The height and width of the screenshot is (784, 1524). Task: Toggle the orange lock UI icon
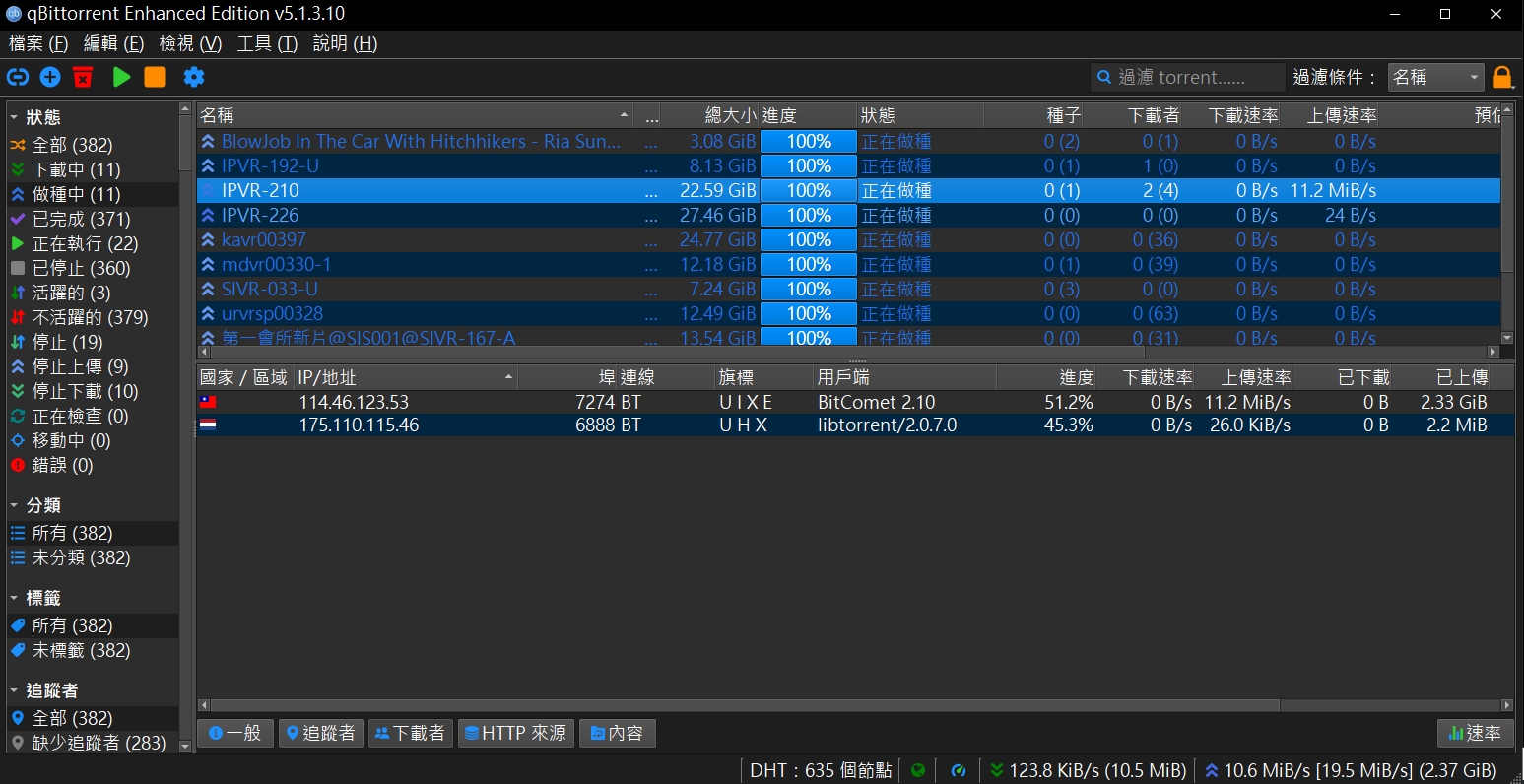(x=1502, y=77)
